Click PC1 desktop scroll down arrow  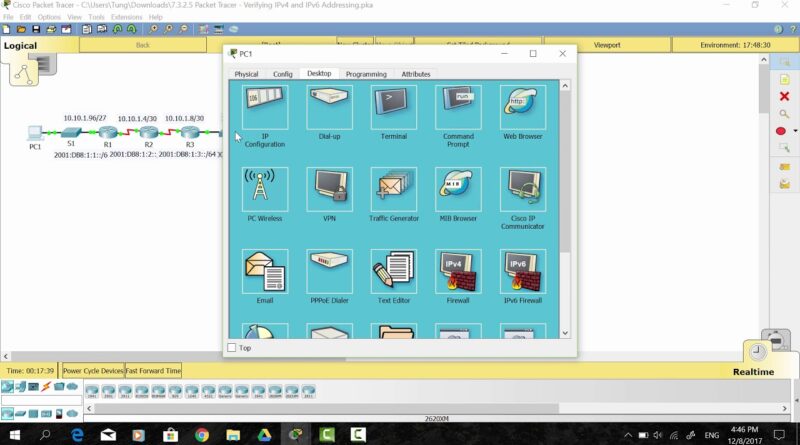click(x=565, y=333)
